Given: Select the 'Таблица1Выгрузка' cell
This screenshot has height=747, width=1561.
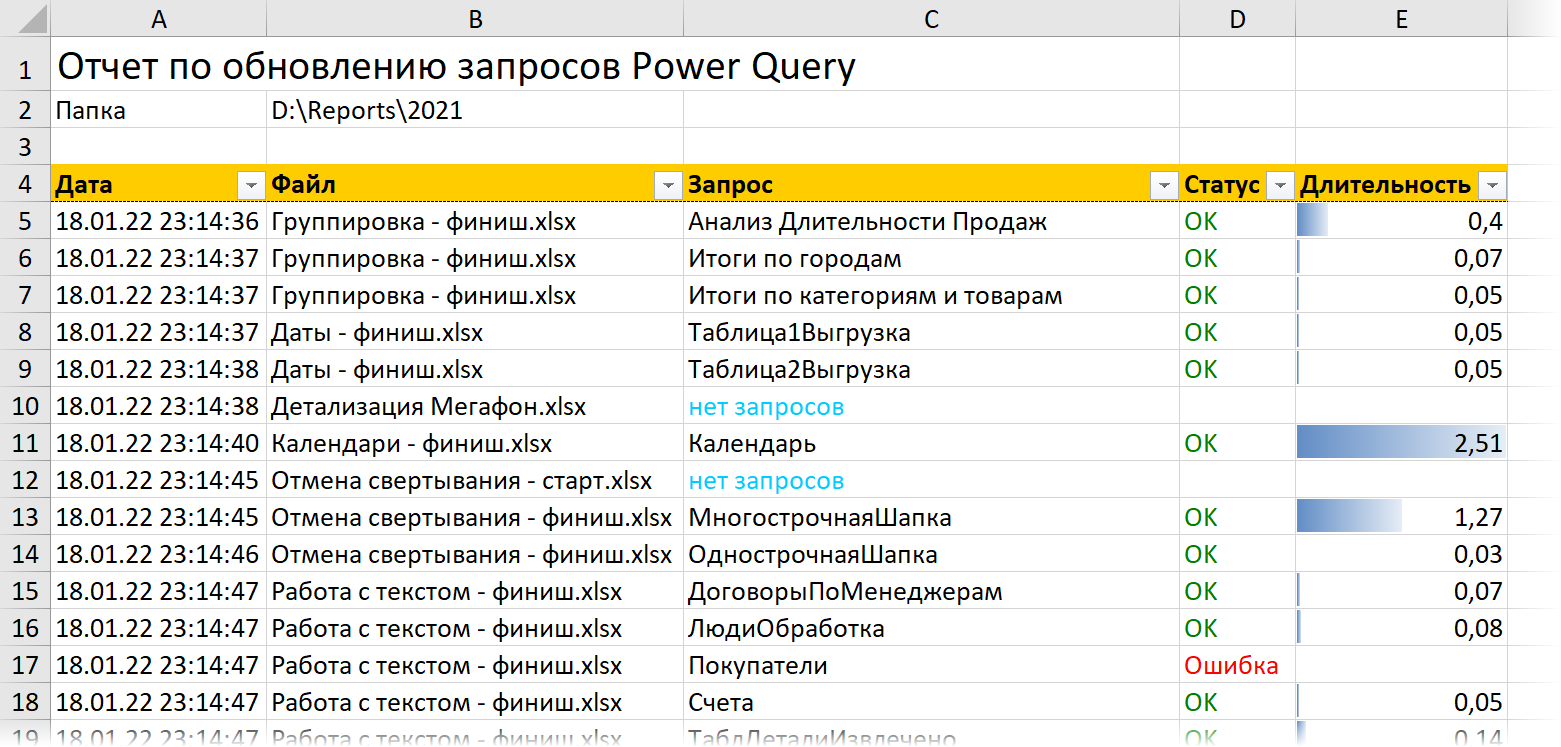Looking at the screenshot, I should [x=931, y=332].
